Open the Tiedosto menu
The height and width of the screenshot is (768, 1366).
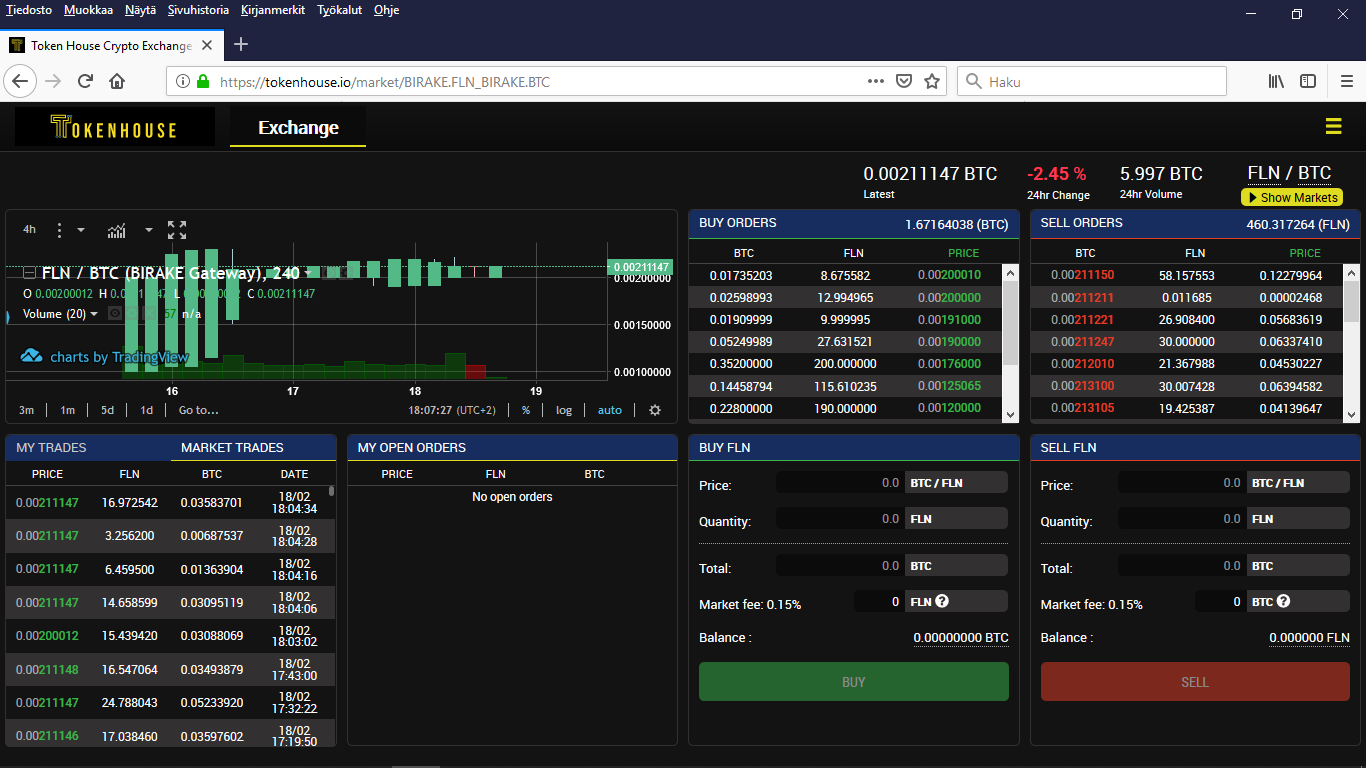(x=29, y=10)
